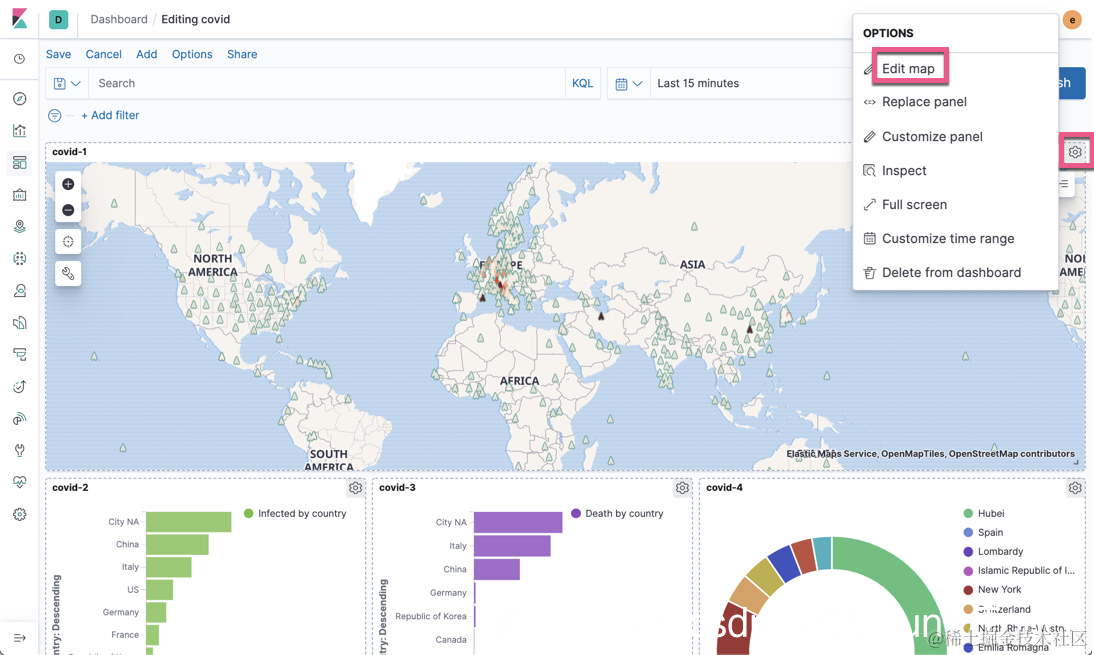1094x655 pixels.
Task: Toggle Infected by country legend item
Action: pyautogui.click(x=295, y=513)
